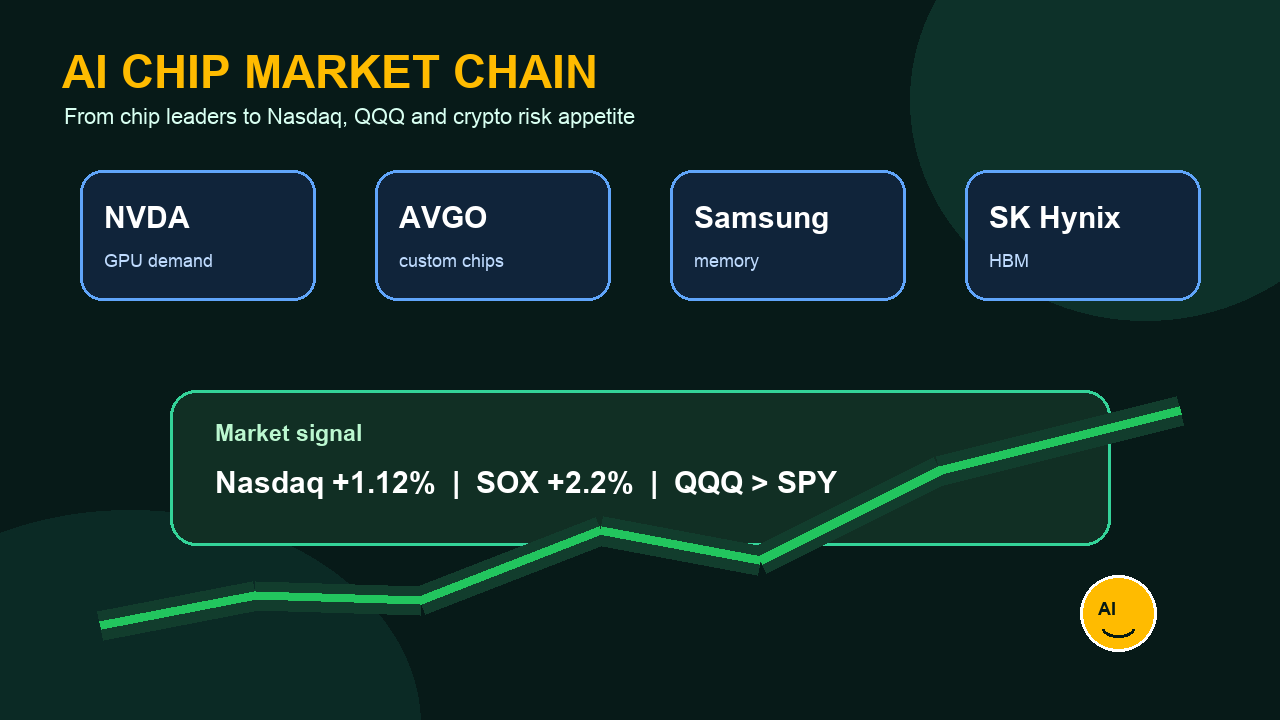Screen dimensions: 1280x720
Task: Click the GPU demand caption
Action: [x=158, y=261]
